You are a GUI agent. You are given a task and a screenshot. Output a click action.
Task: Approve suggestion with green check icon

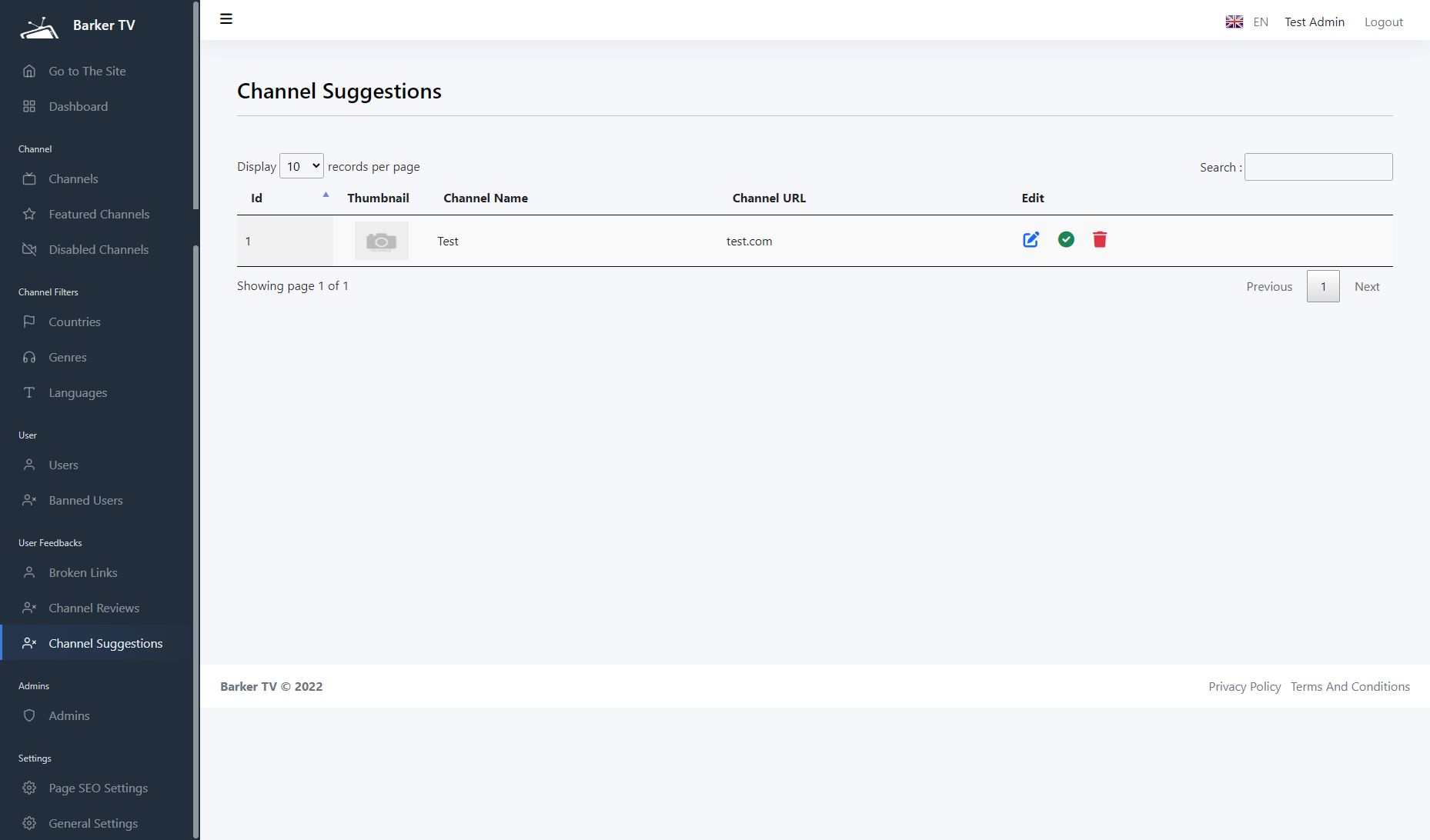(1066, 240)
